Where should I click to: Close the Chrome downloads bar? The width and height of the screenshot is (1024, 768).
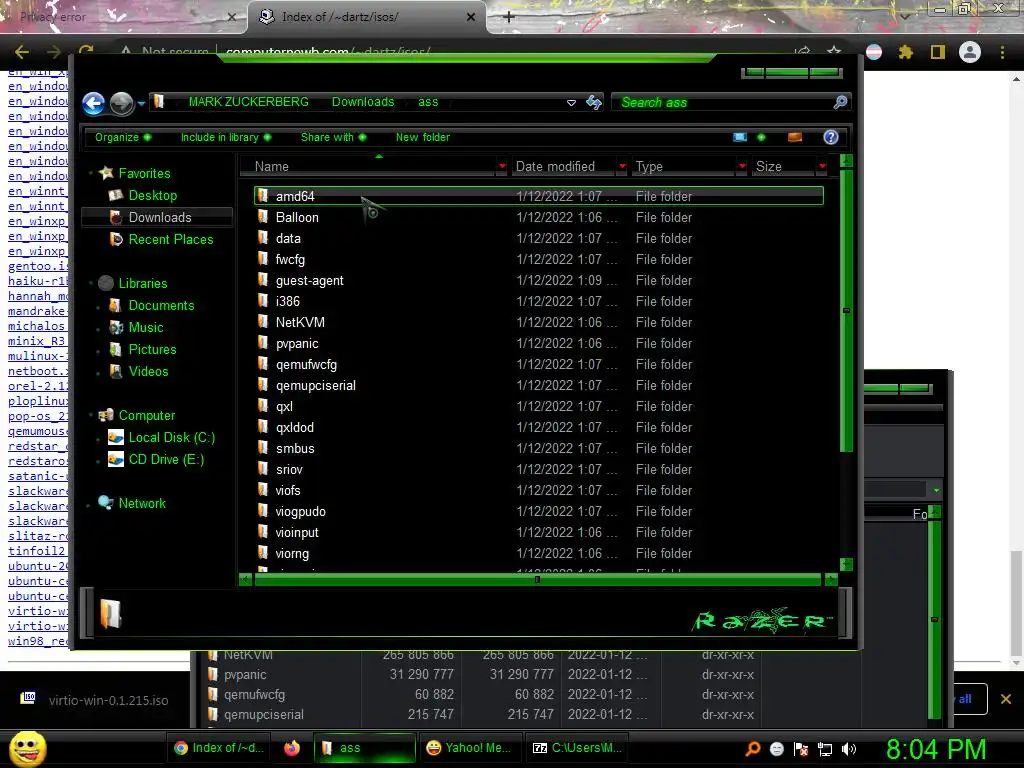tap(1006, 699)
